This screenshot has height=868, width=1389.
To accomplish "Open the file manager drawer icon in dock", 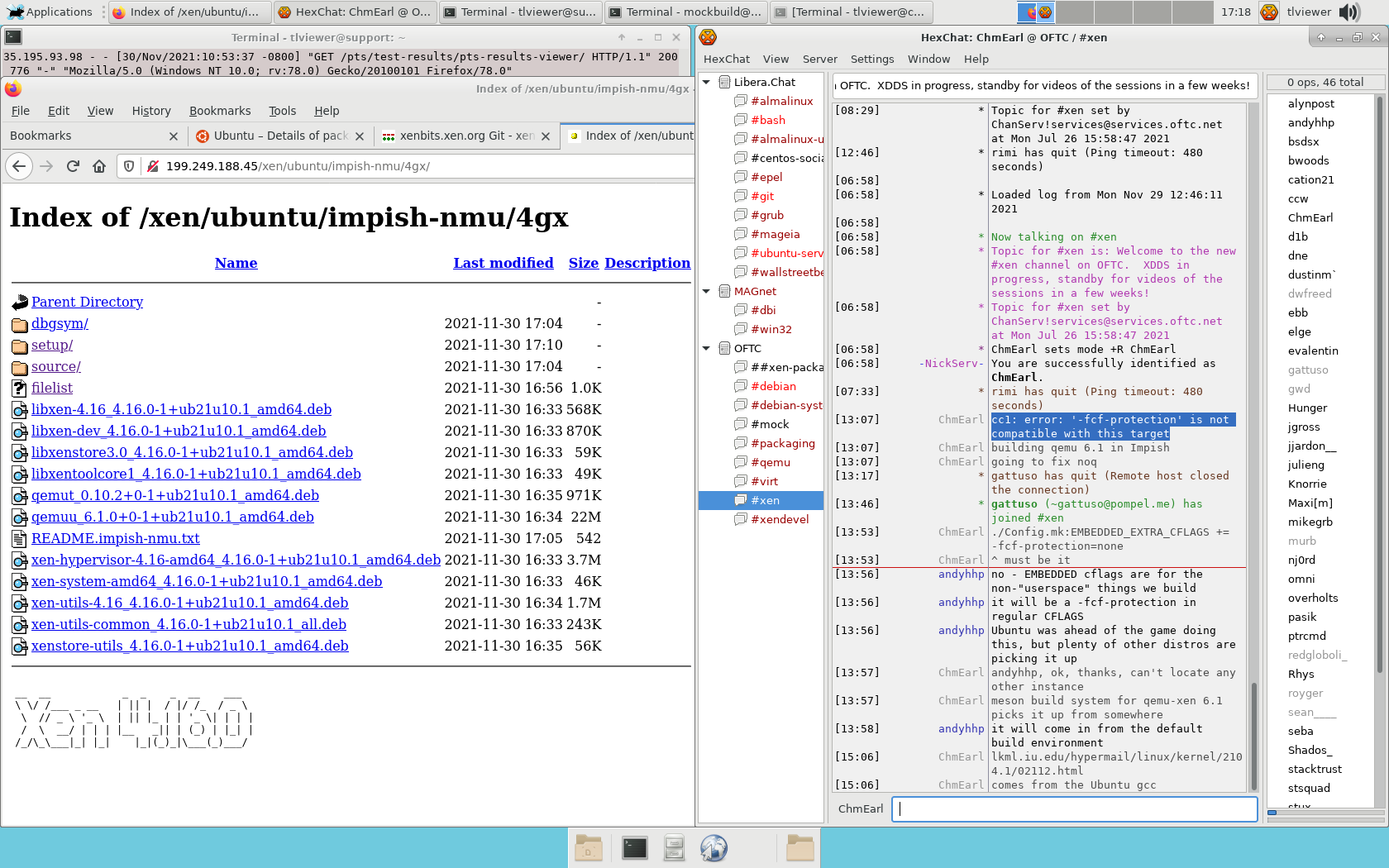I will pyautogui.click(x=674, y=847).
